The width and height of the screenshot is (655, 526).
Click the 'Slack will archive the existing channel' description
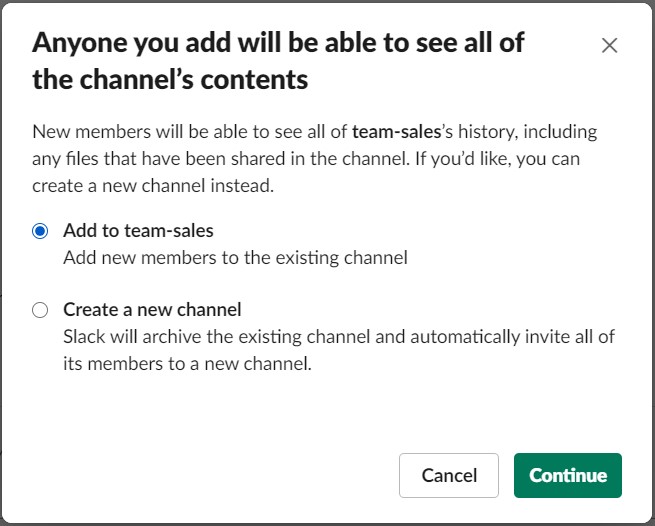tap(339, 350)
